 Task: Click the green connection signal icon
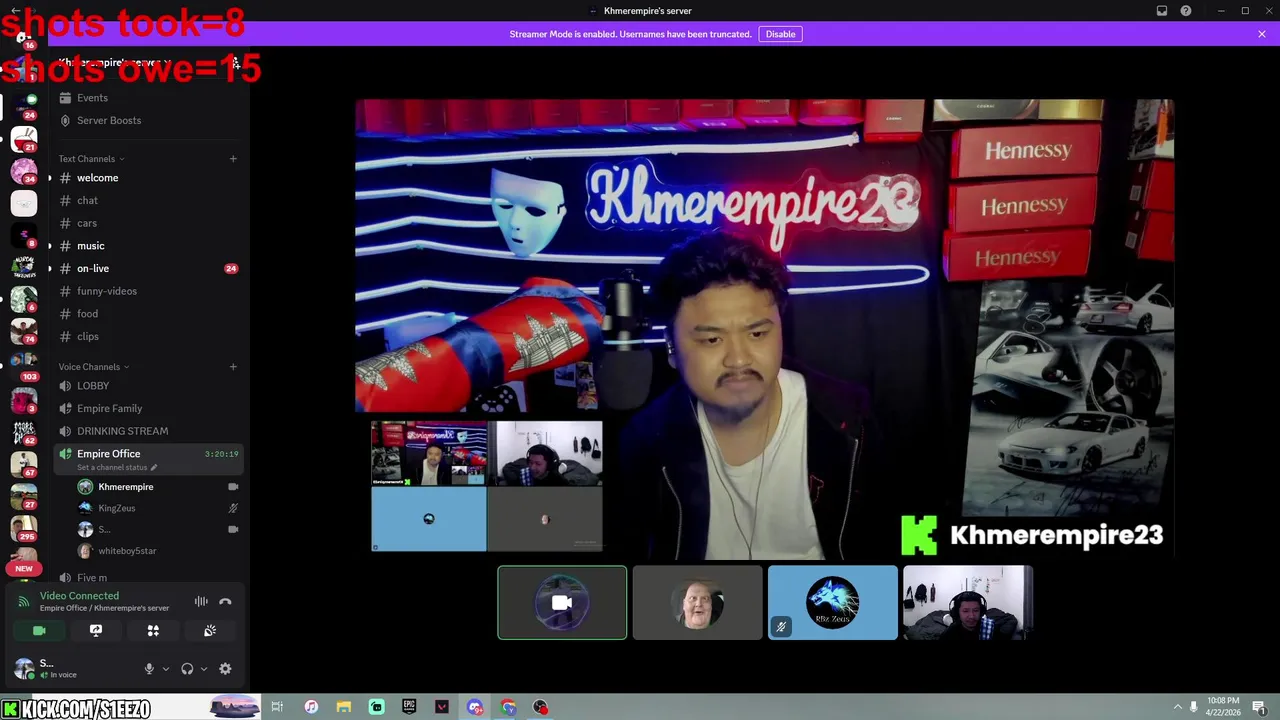coord(24,602)
